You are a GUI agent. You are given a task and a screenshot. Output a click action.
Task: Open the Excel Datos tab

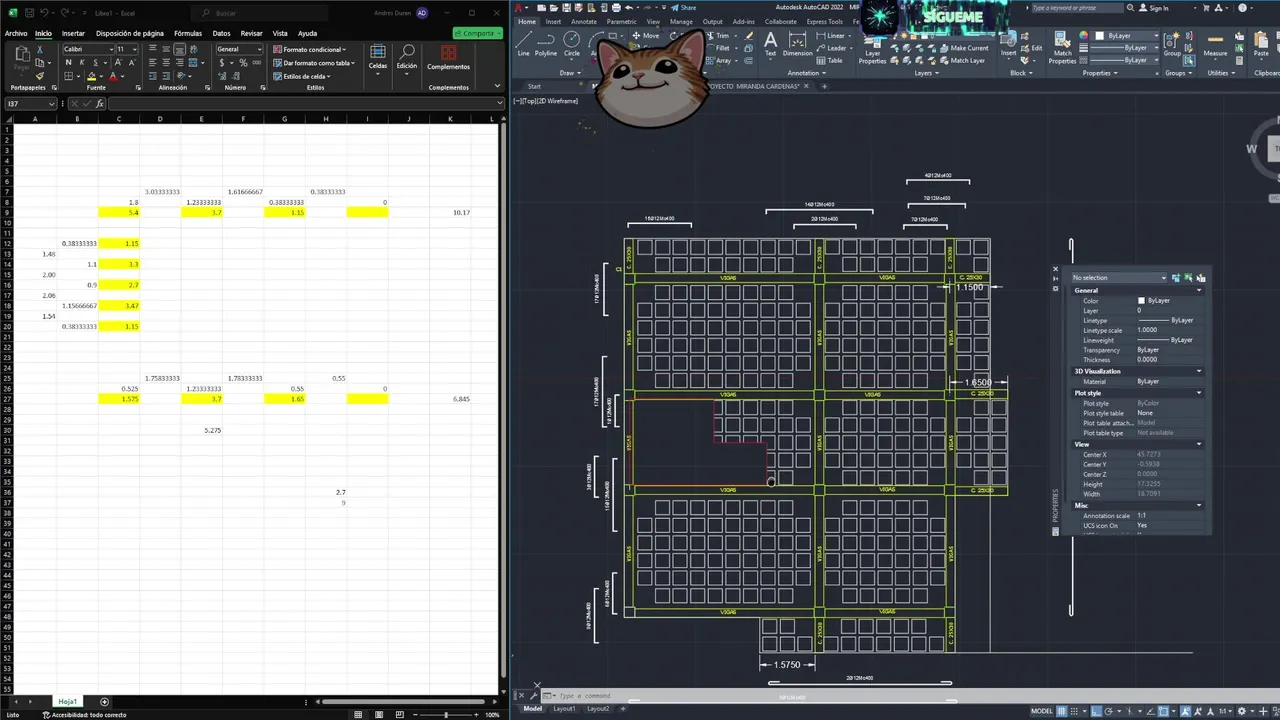click(221, 33)
